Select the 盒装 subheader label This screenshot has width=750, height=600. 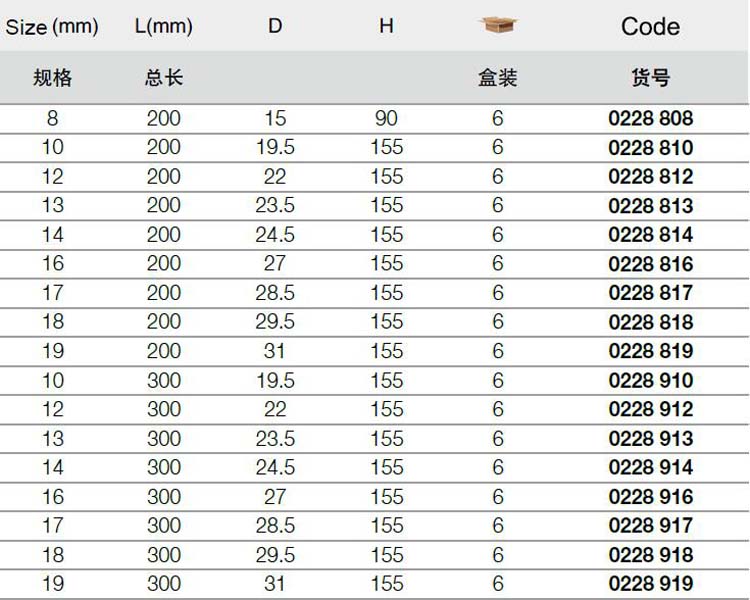coord(498,77)
